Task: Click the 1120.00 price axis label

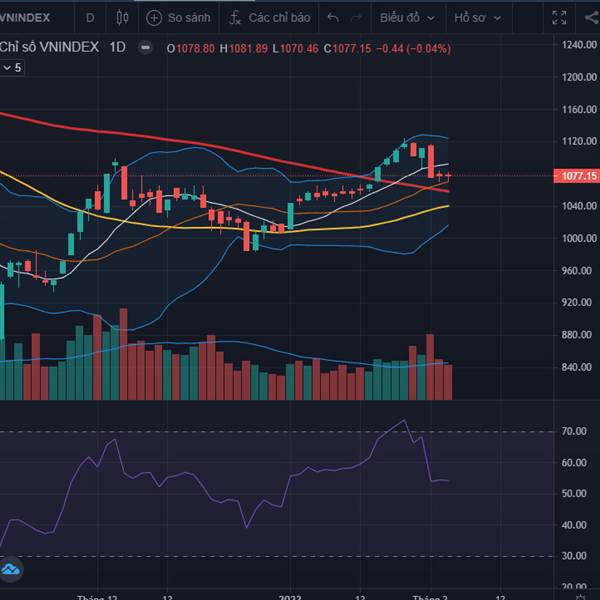Action: click(x=579, y=141)
